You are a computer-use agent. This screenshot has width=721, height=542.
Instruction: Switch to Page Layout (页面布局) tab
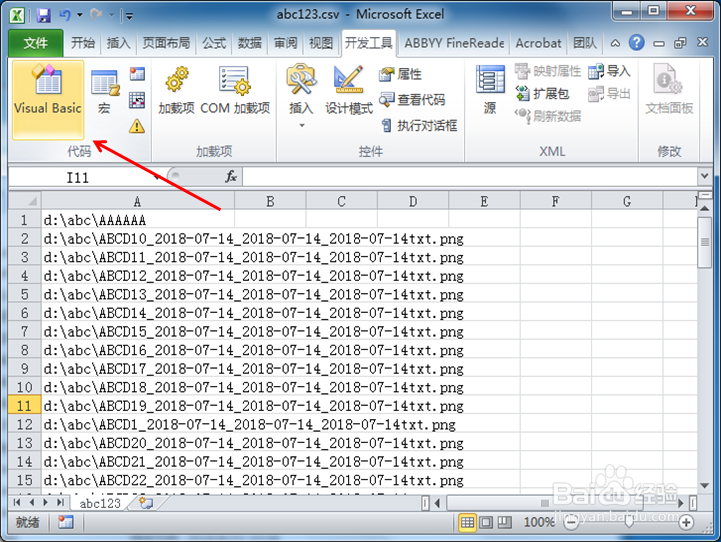[166, 43]
